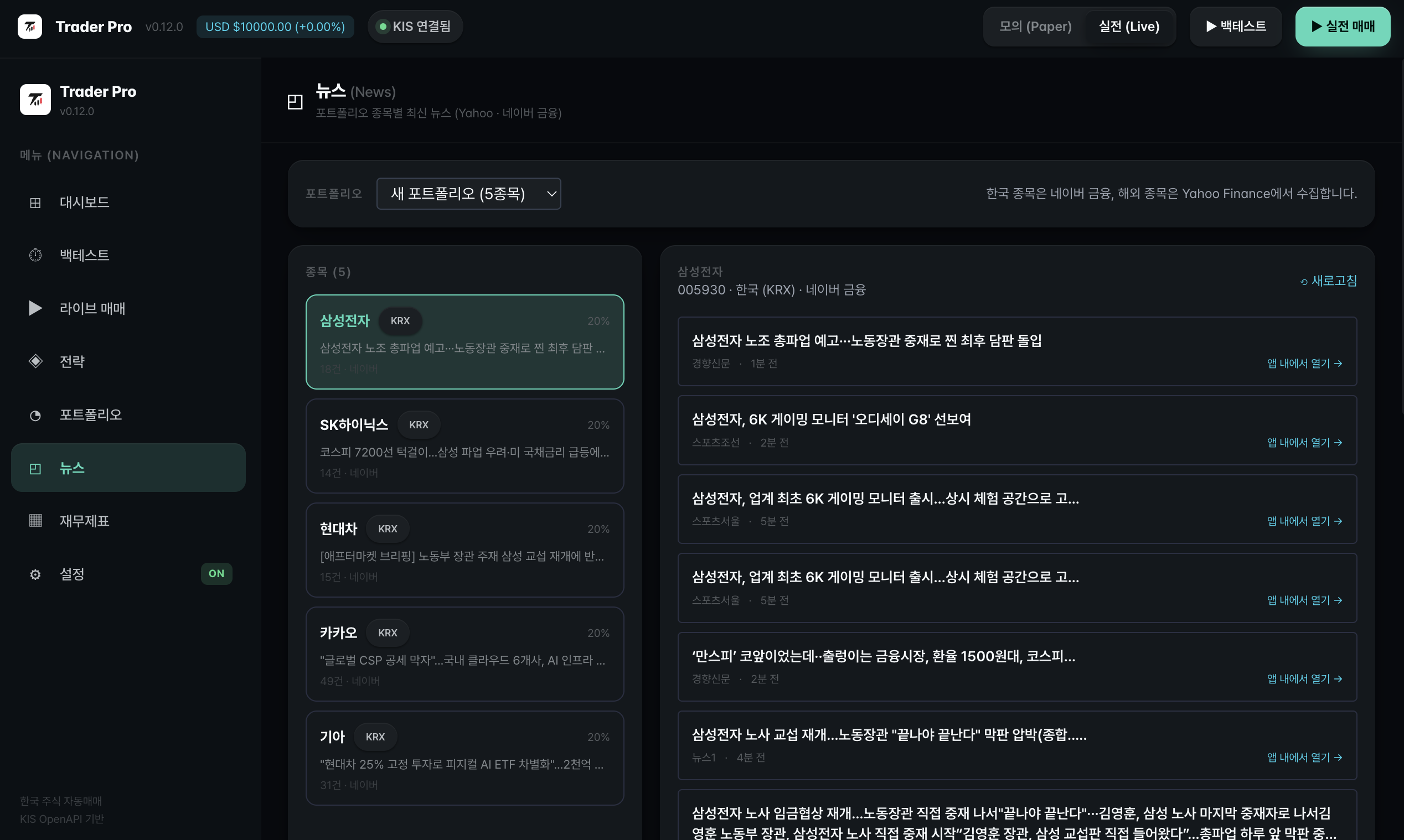
Task: Click the KRX badge on the 카카오 card
Action: tap(387, 634)
